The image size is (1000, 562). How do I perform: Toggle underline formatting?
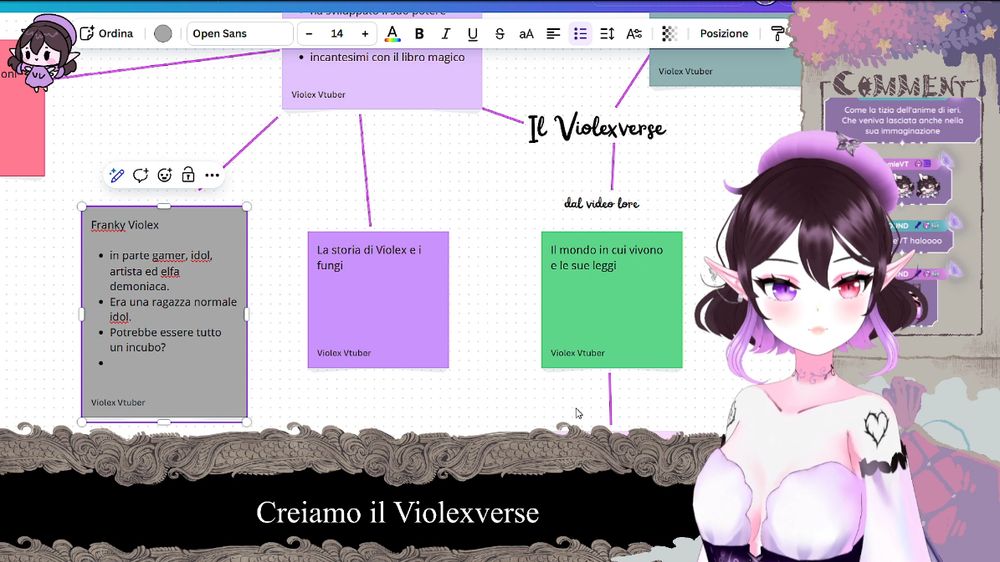pos(473,33)
